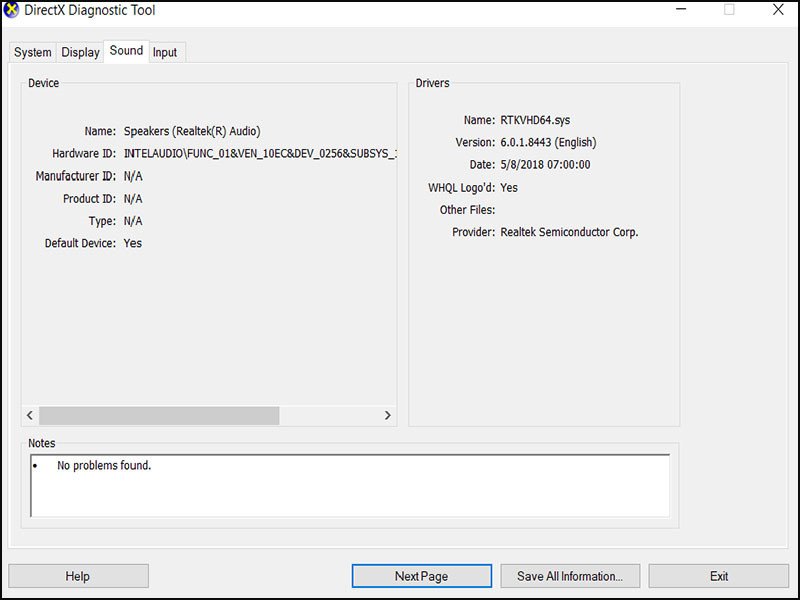Minimize the DirectX Diagnostic Tool window
This screenshot has height=600, width=800.
coord(682,10)
